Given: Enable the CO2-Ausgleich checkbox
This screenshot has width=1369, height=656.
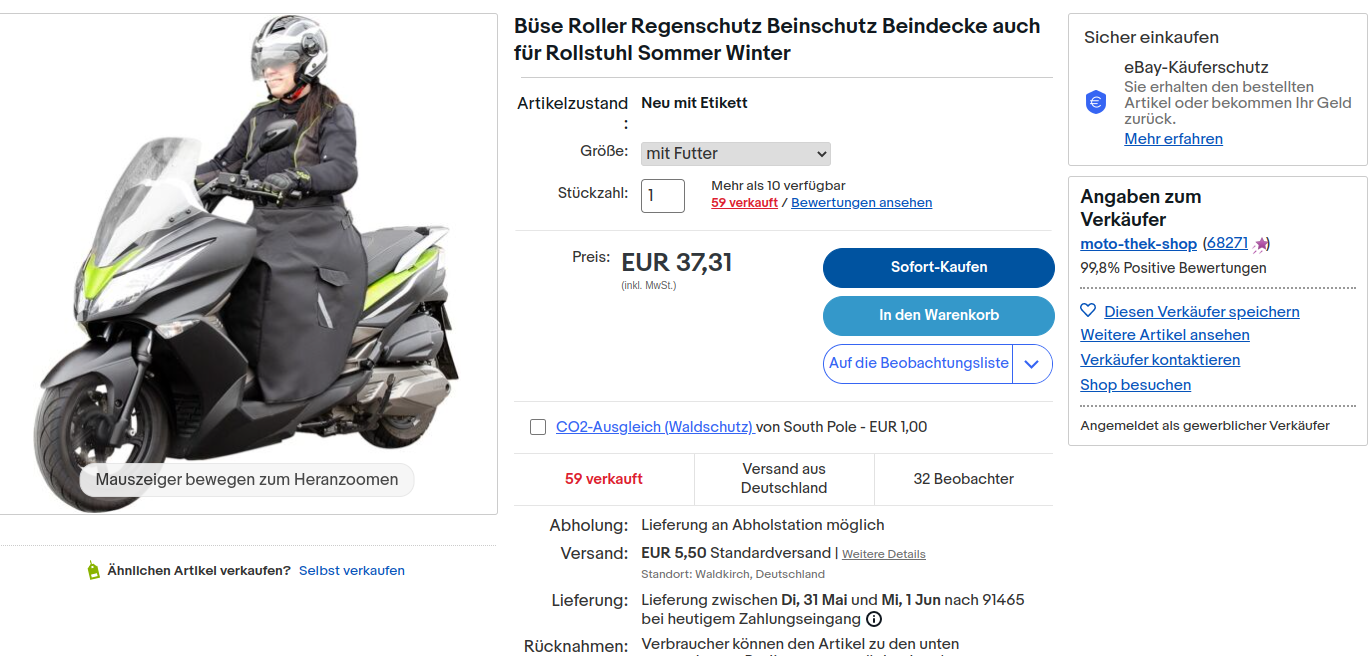Looking at the screenshot, I should coord(538,427).
